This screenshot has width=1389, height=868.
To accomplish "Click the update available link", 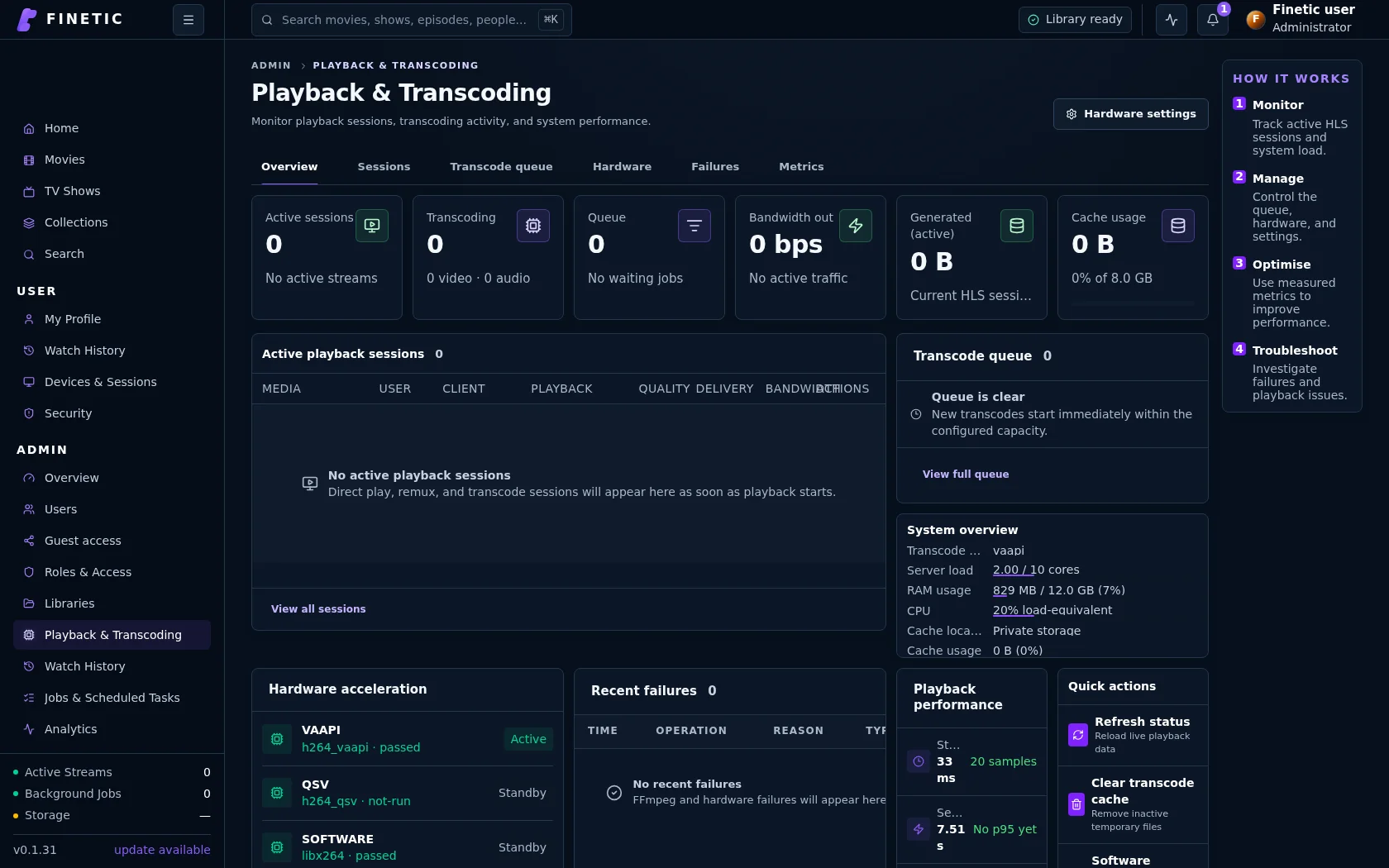I will pos(162,850).
